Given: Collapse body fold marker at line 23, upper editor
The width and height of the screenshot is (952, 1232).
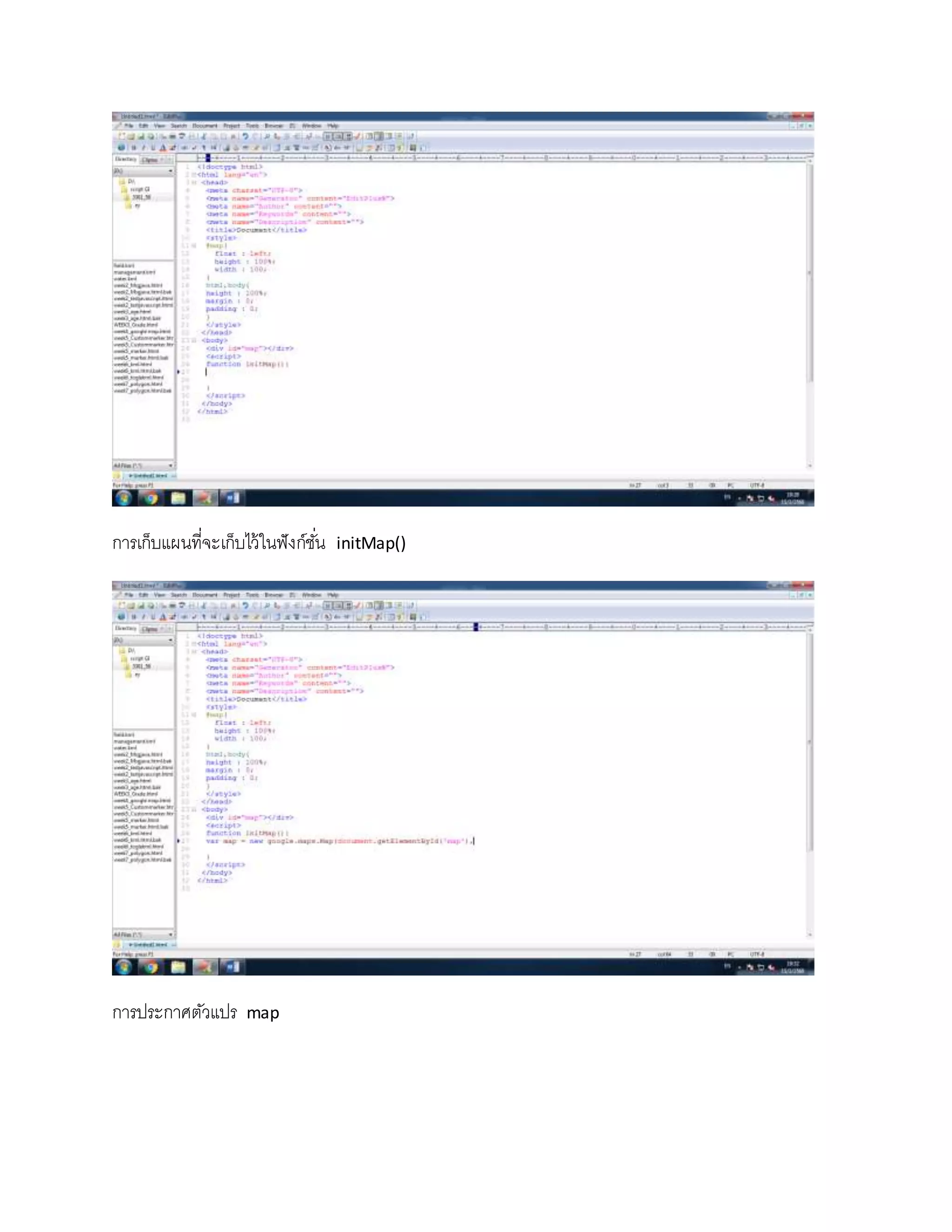Looking at the screenshot, I should coord(193,341).
